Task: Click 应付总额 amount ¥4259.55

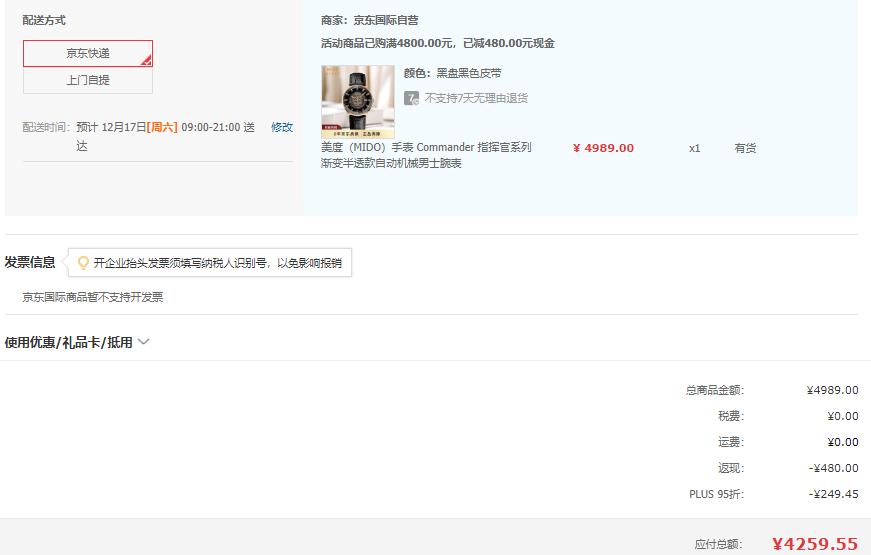Action: (815, 544)
